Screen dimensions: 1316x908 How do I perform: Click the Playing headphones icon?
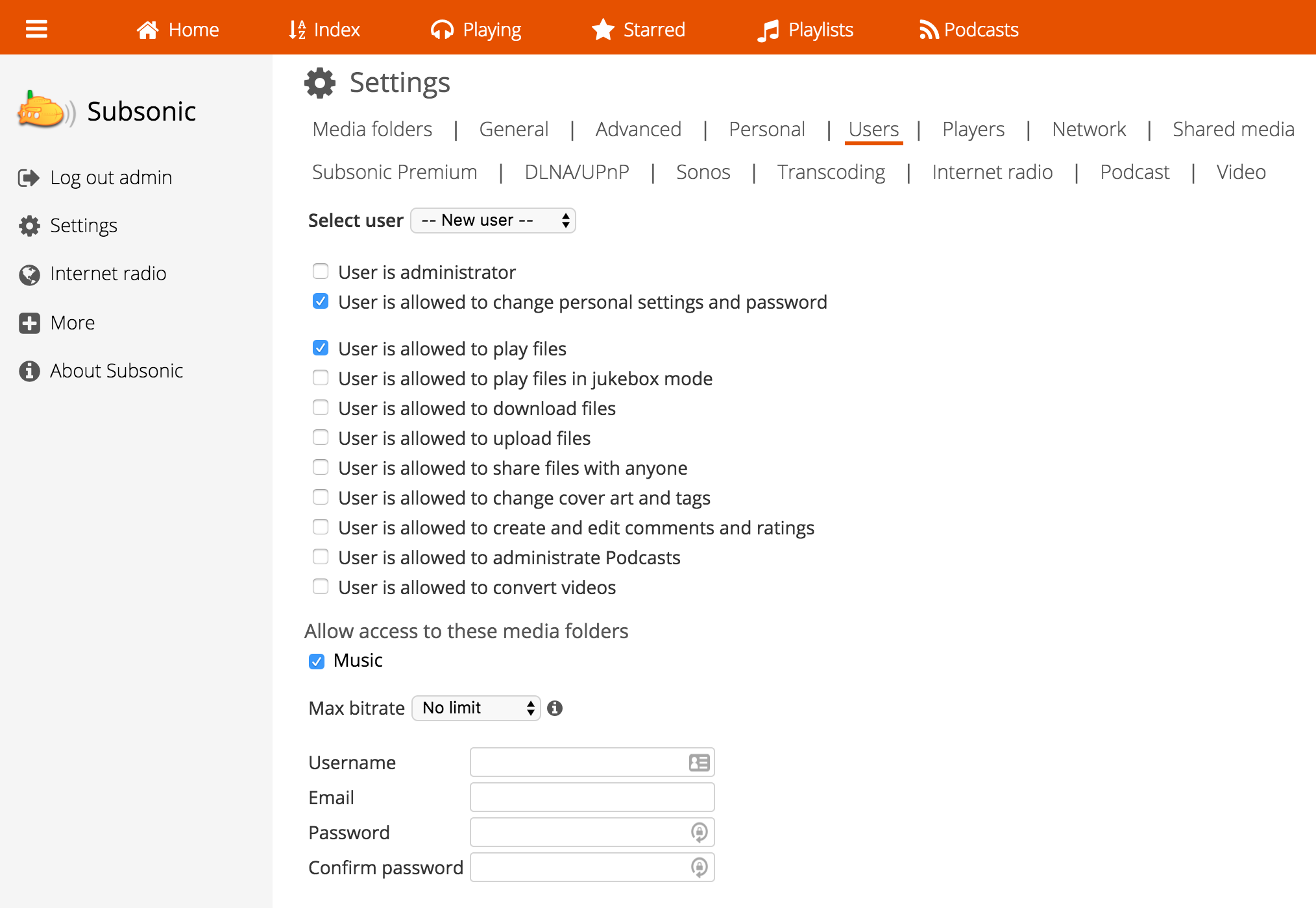click(442, 30)
